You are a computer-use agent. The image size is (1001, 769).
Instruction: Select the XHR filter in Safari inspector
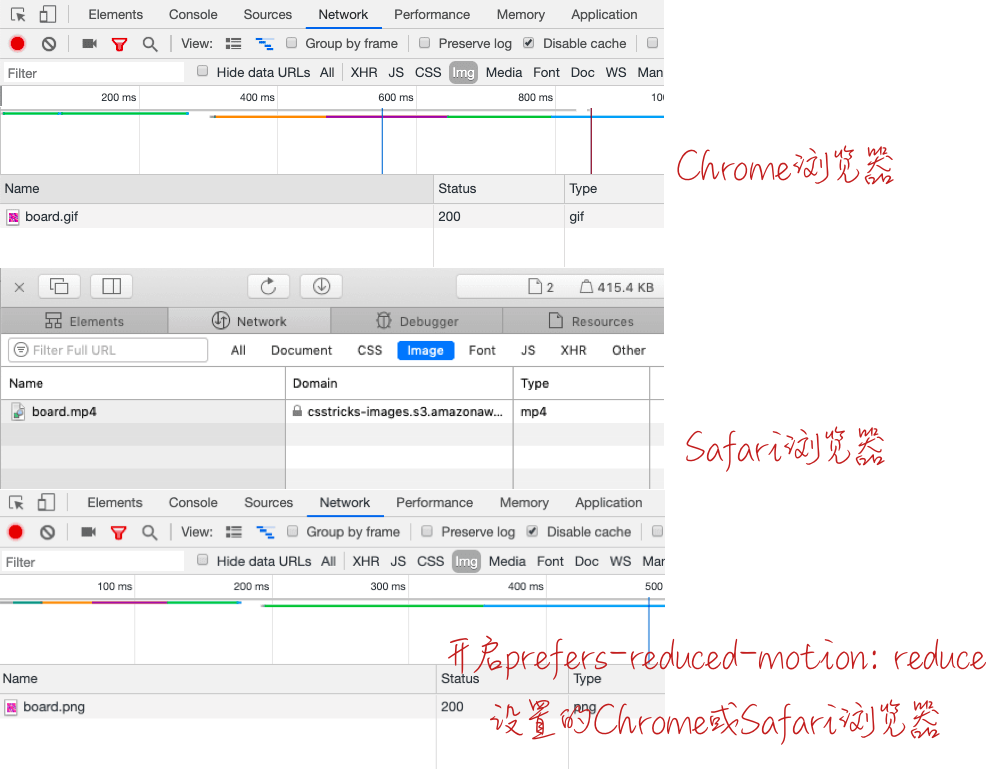(x=573, y=350)
